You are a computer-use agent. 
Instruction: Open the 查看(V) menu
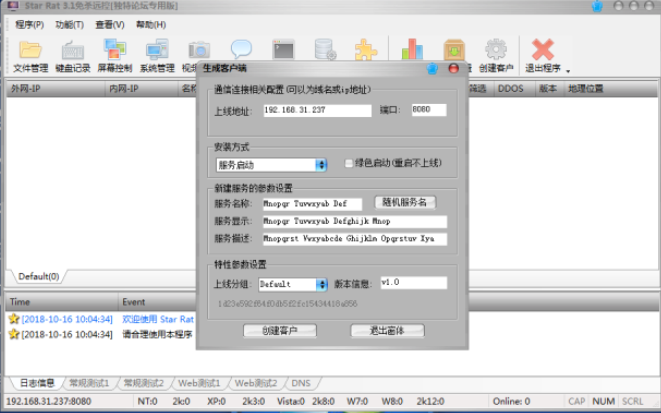110,24
